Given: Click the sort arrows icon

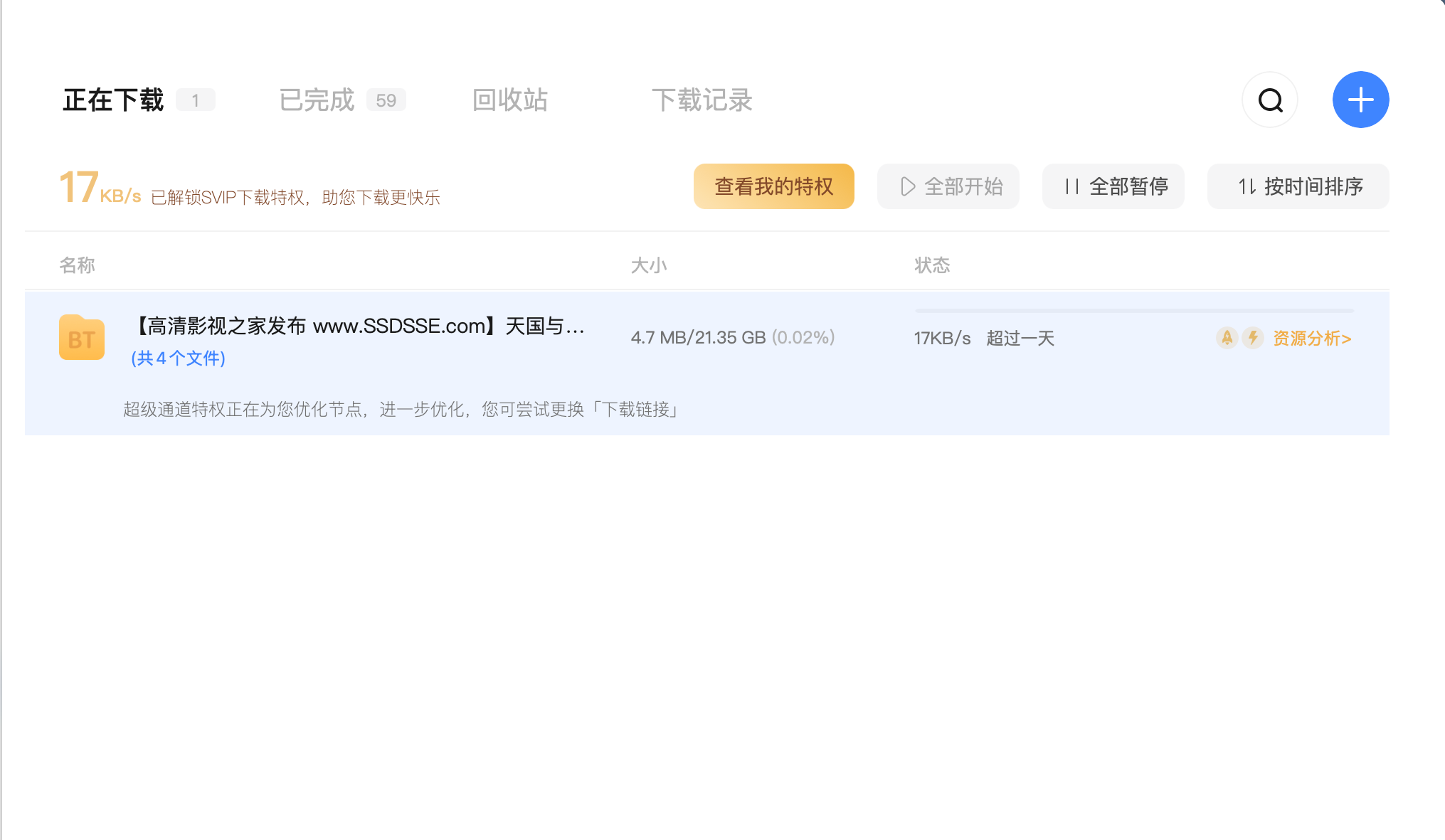Looking at the screenshot, I should pyautogui.click(x=1247, y=186).
